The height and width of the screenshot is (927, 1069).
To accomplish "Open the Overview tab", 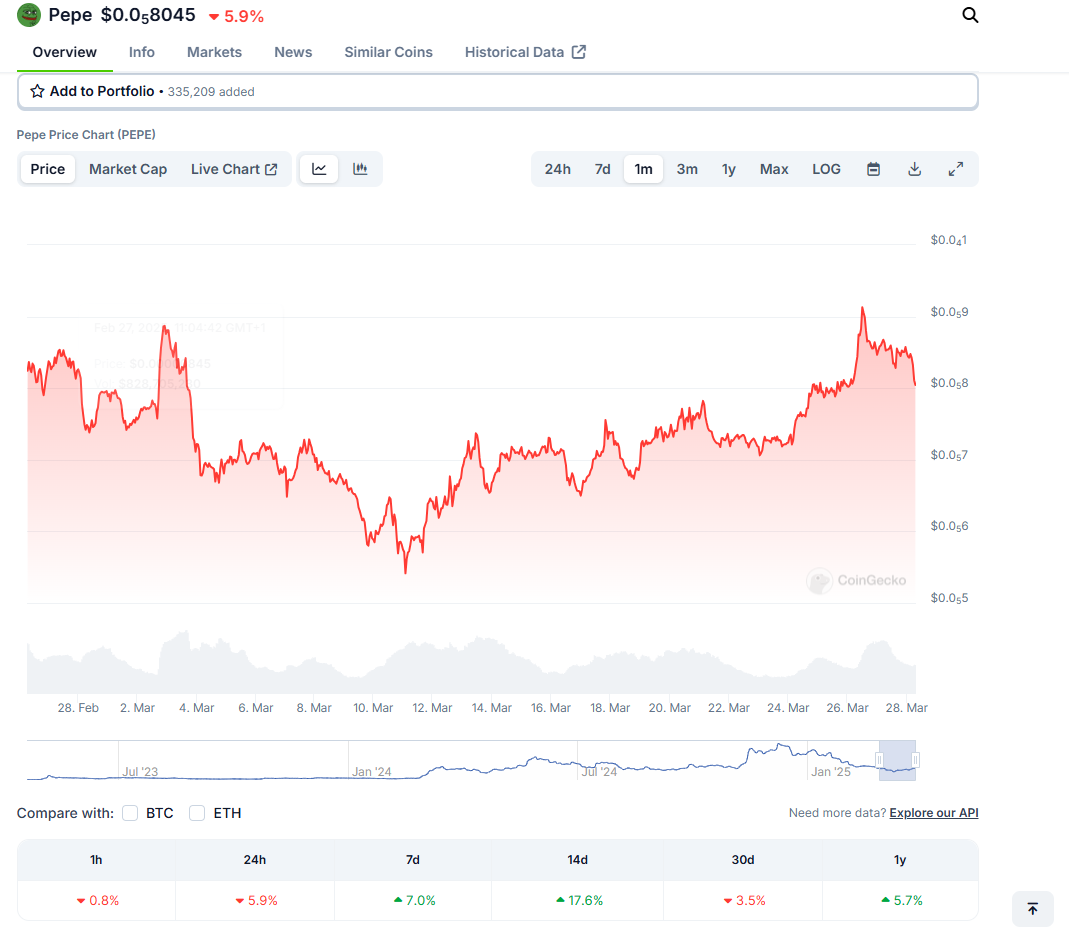I will click(65, 52).
